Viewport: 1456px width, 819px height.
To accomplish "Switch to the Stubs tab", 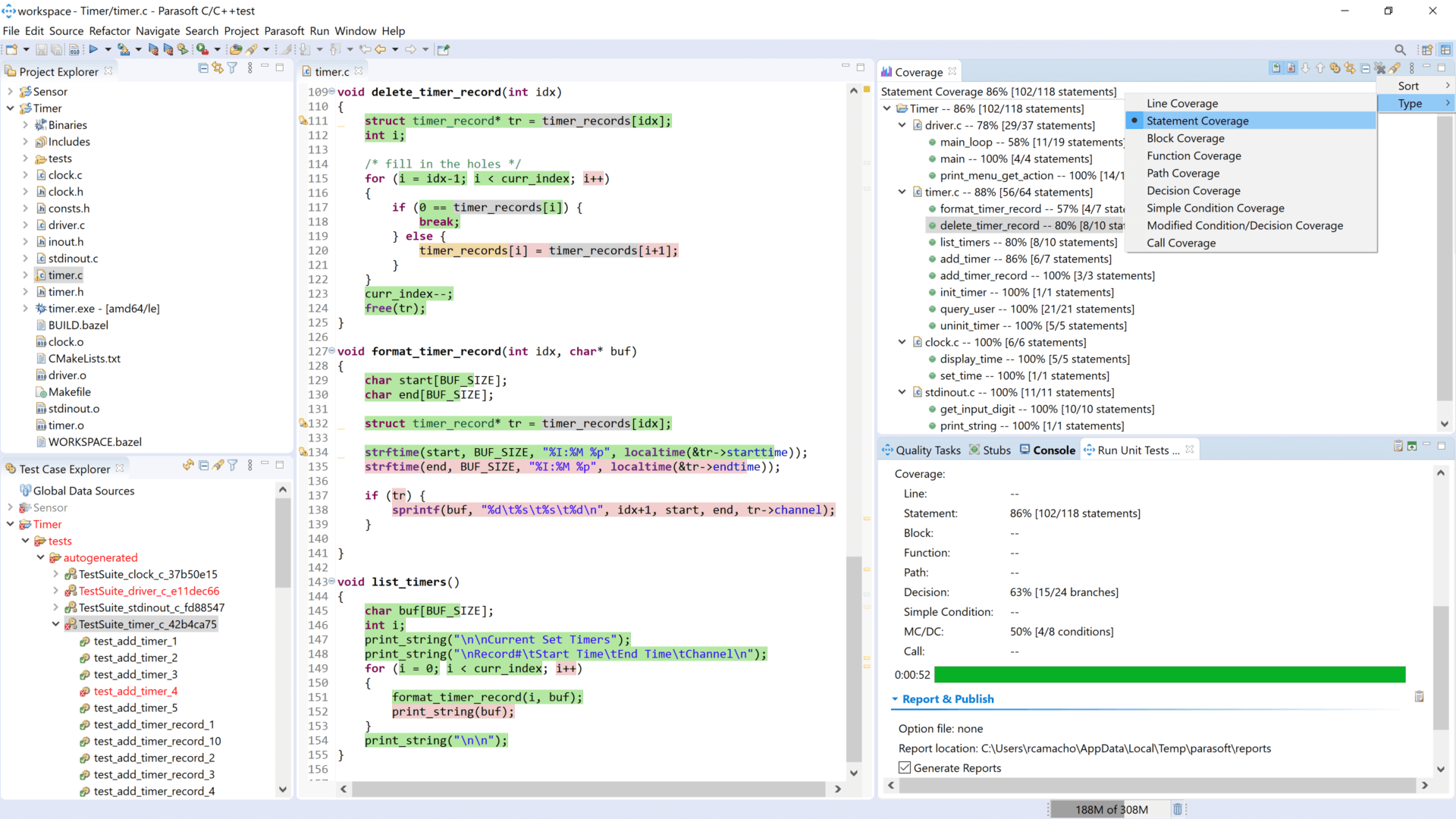I will 996,450.
